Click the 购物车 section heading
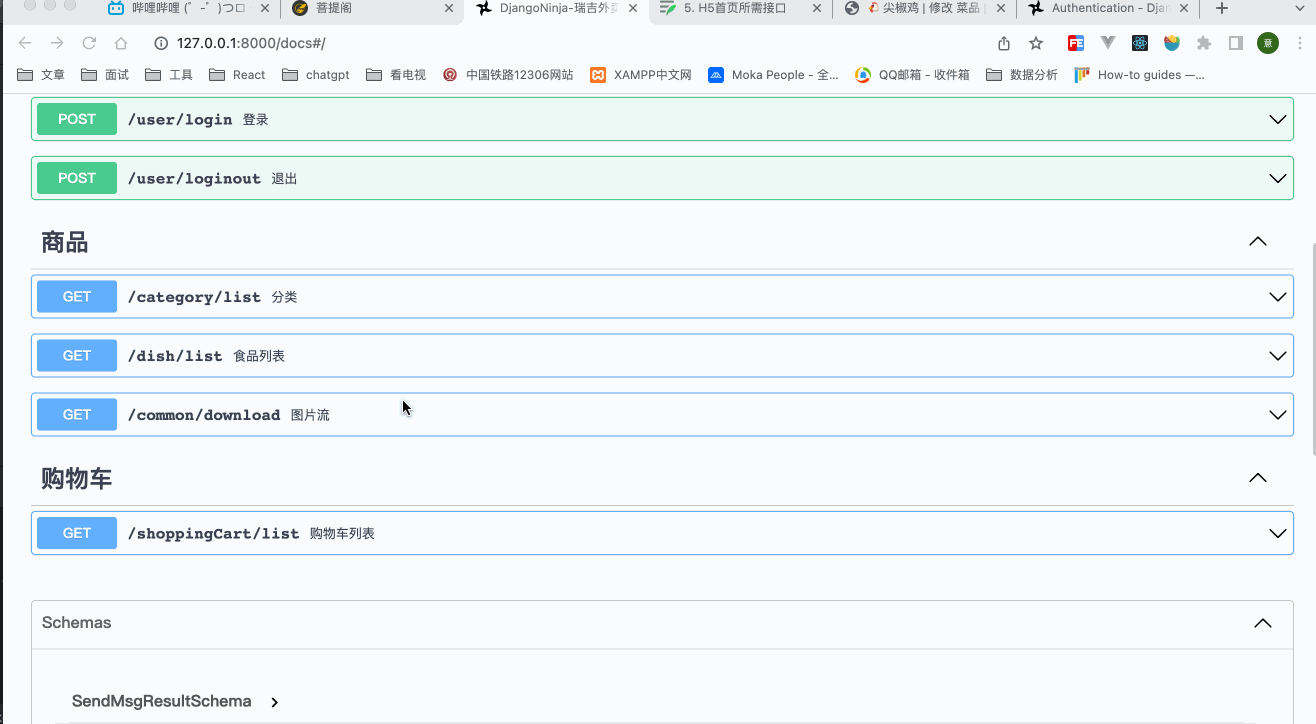1316x724 pixels. pos(77,478)
